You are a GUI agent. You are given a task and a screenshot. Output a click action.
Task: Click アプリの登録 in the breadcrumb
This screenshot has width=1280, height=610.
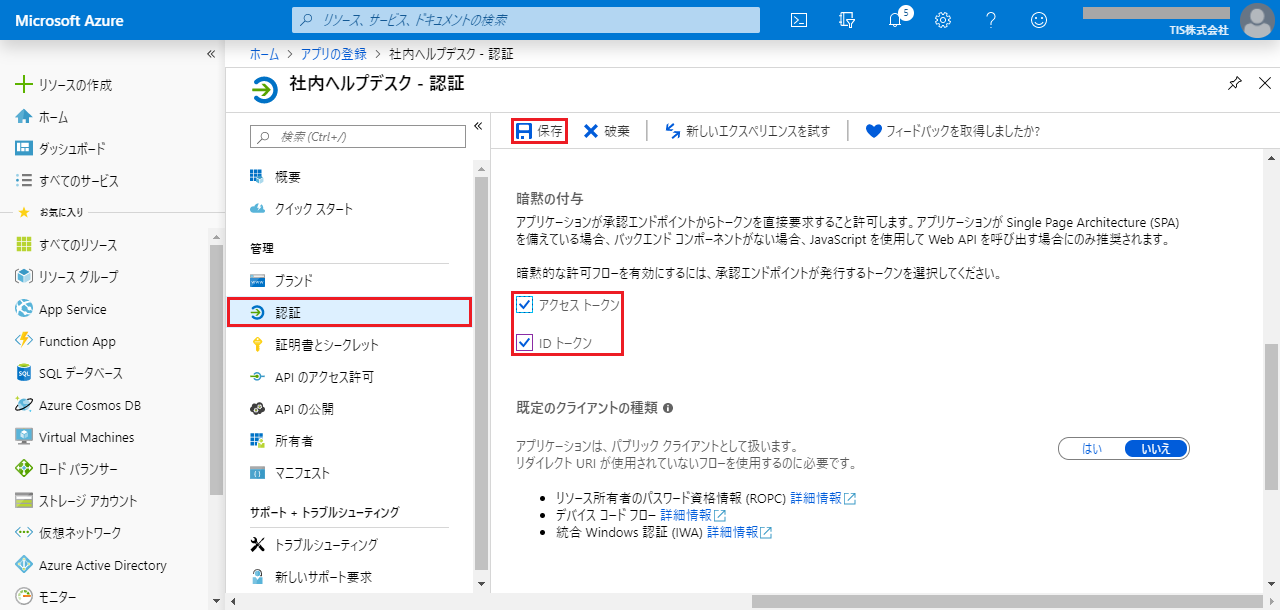point(334,53)
